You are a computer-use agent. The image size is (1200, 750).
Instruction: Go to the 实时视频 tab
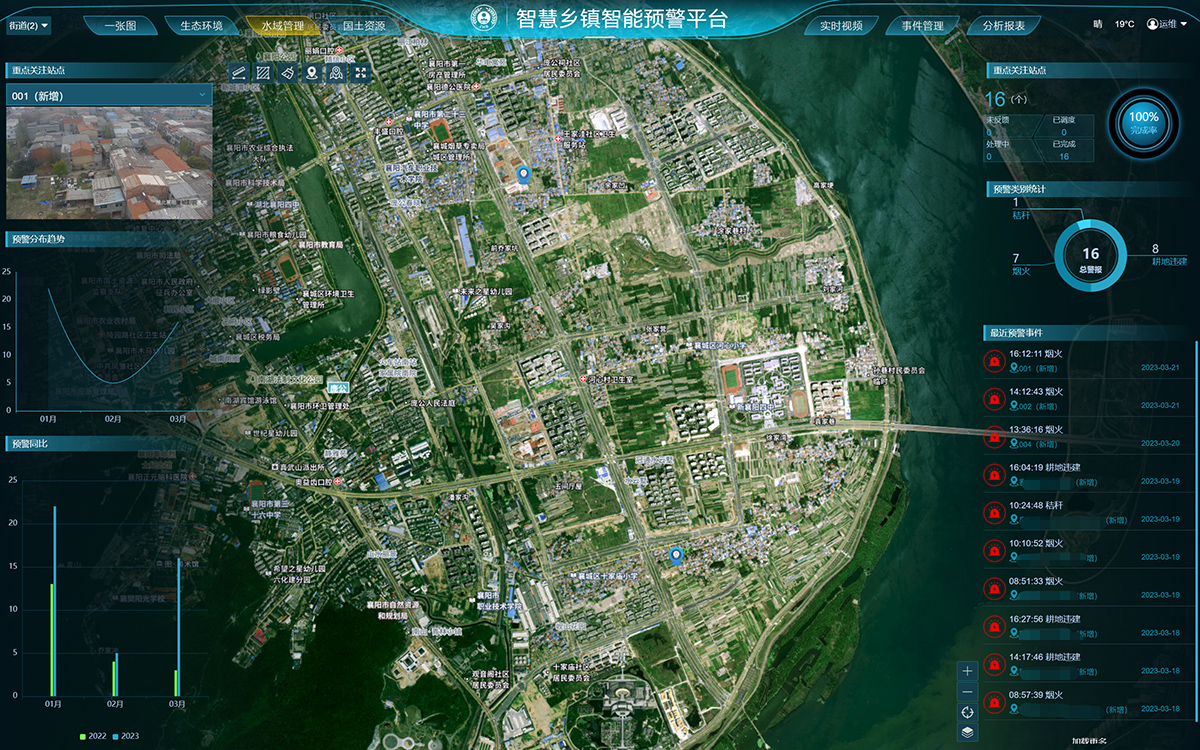842,26
